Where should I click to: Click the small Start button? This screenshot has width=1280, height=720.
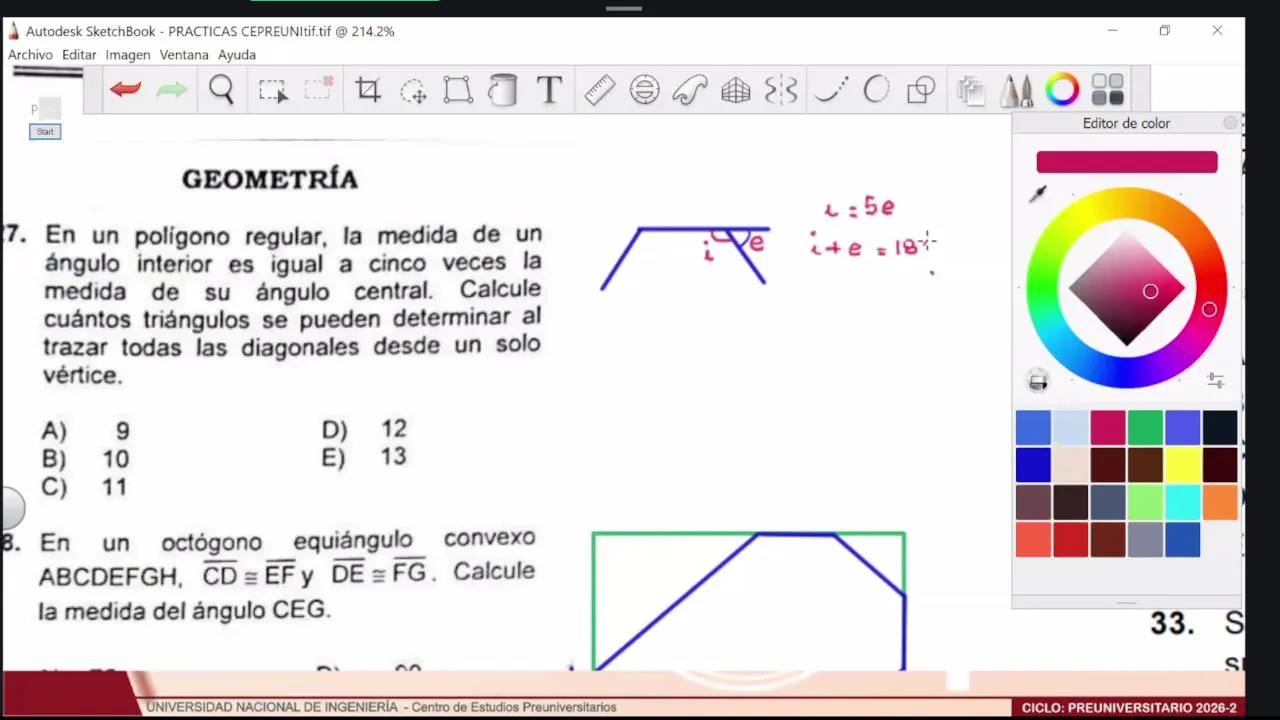[45, 132]
